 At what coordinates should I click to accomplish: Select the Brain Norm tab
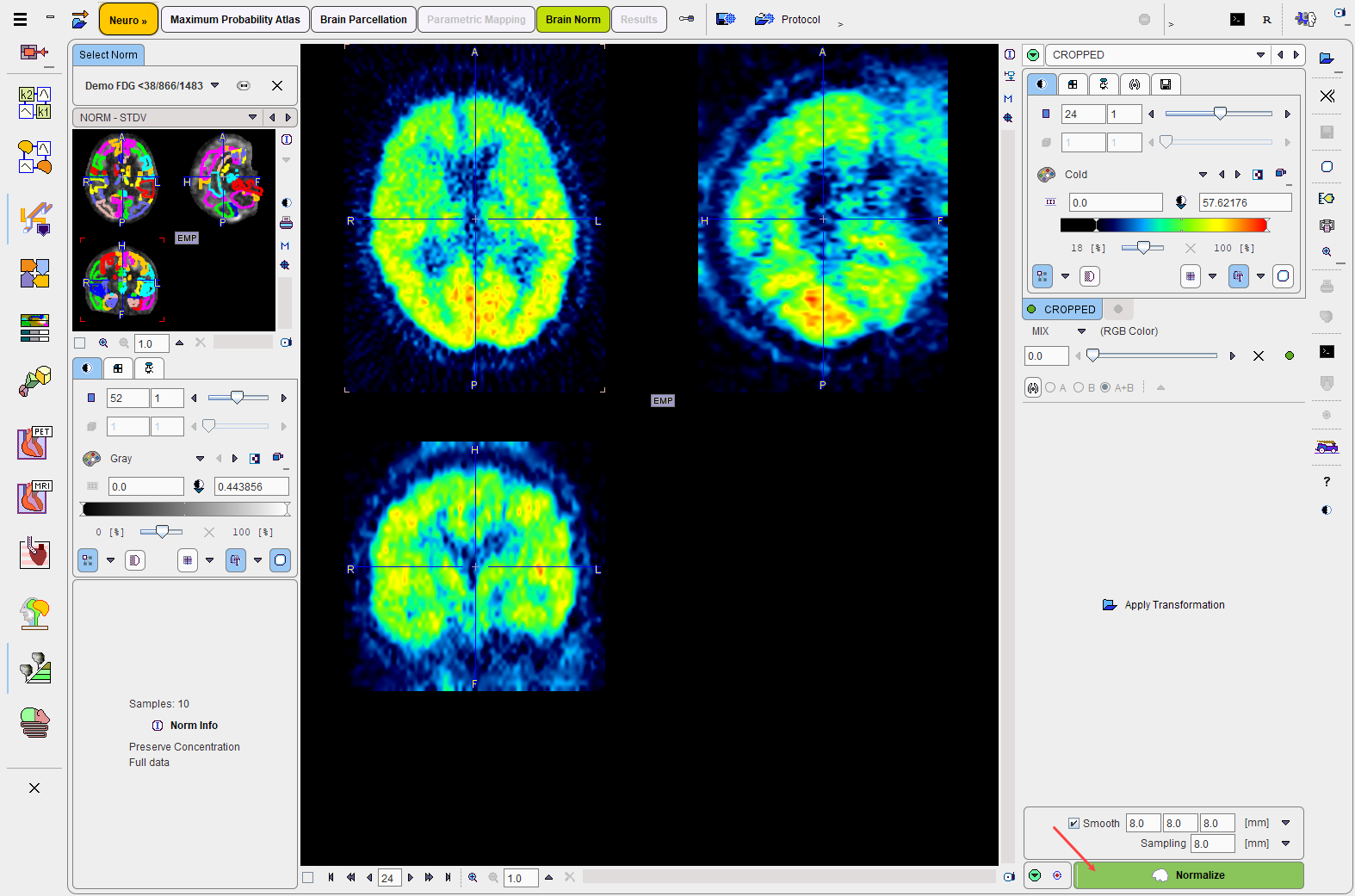pos(573,20)
